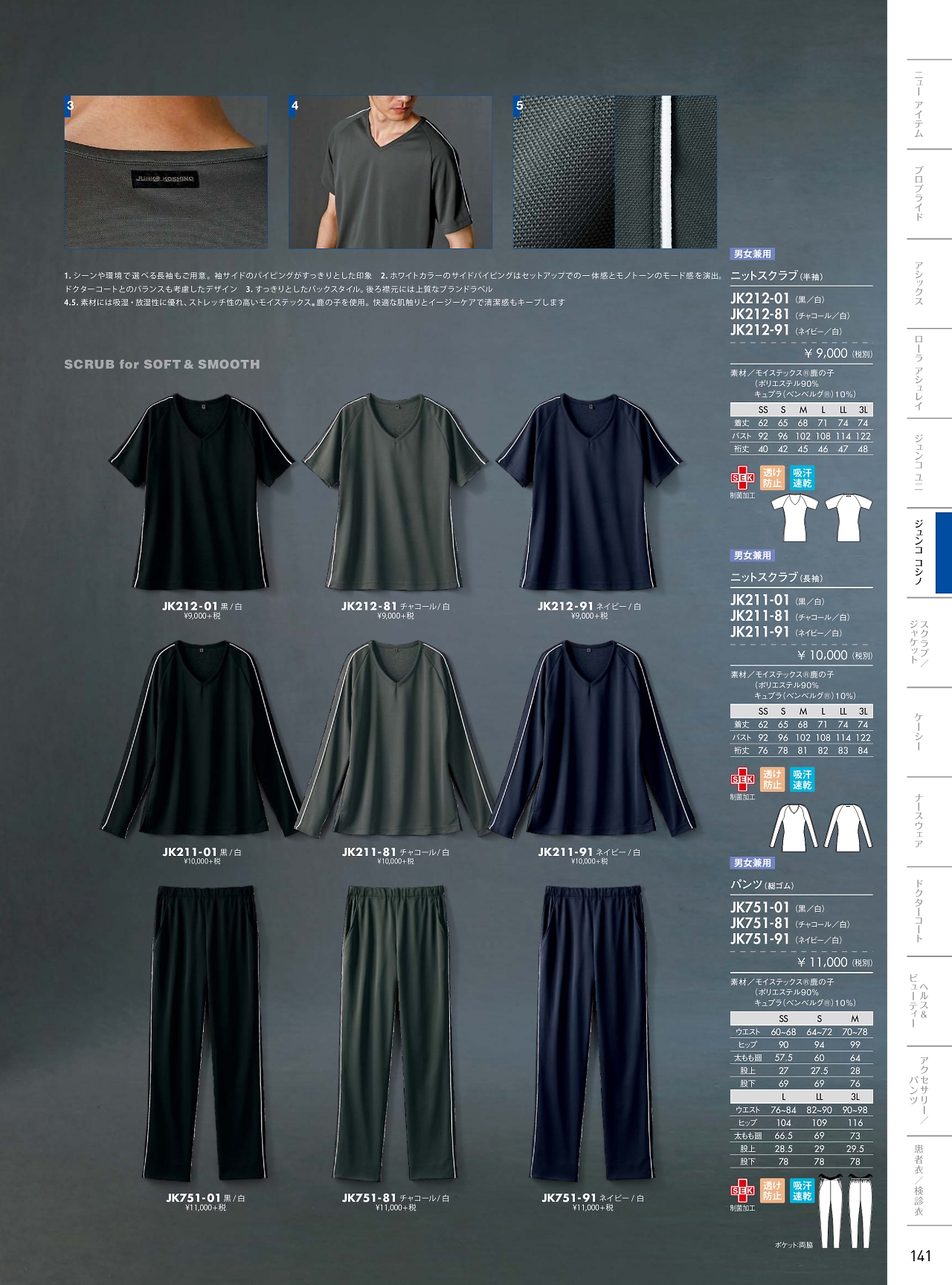Click the SEK icon in the pants section
The image size is (952, 1285).
(x=742, y=1191)
